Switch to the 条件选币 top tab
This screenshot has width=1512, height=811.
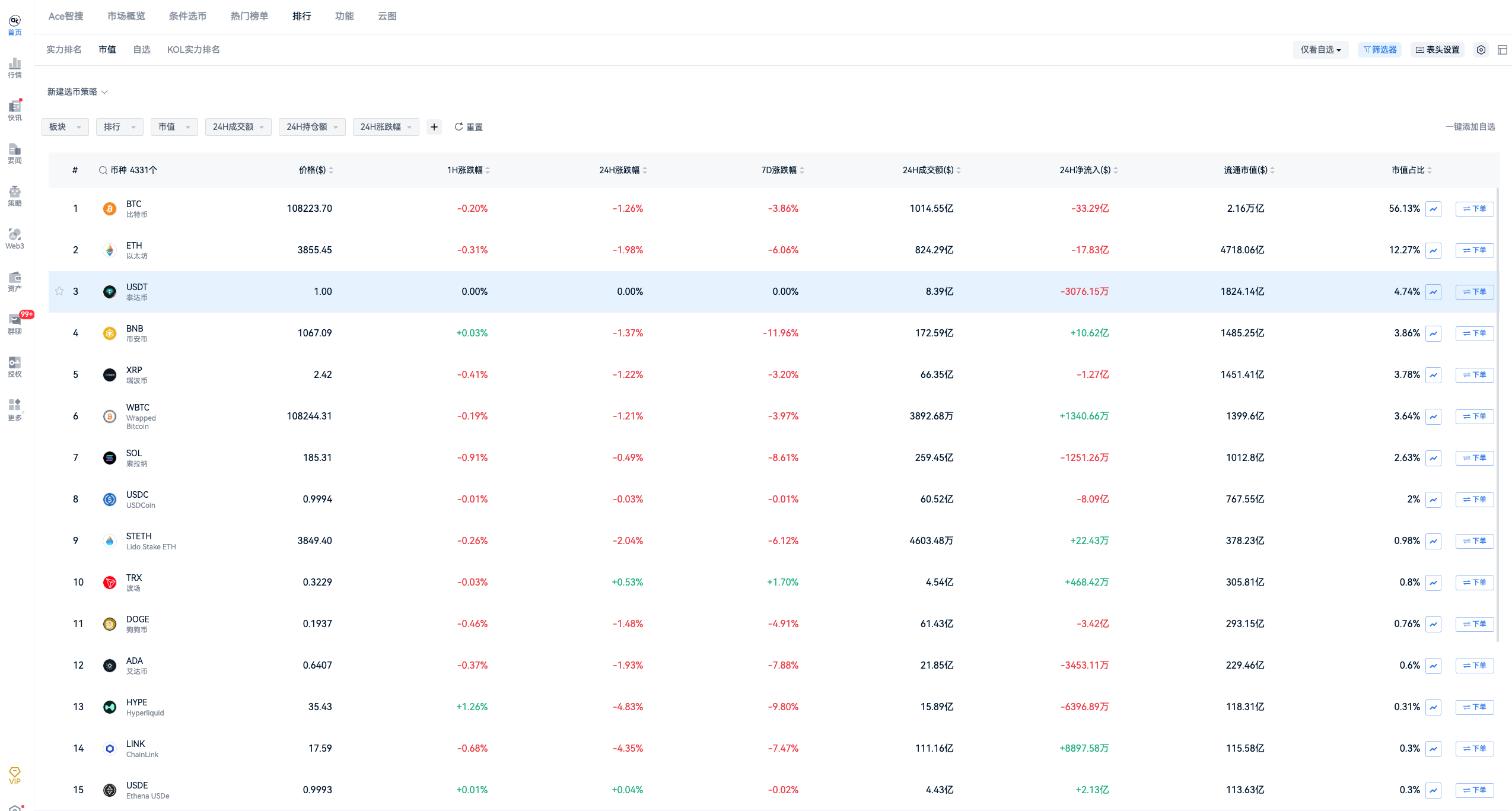click(x=187, y=16)
